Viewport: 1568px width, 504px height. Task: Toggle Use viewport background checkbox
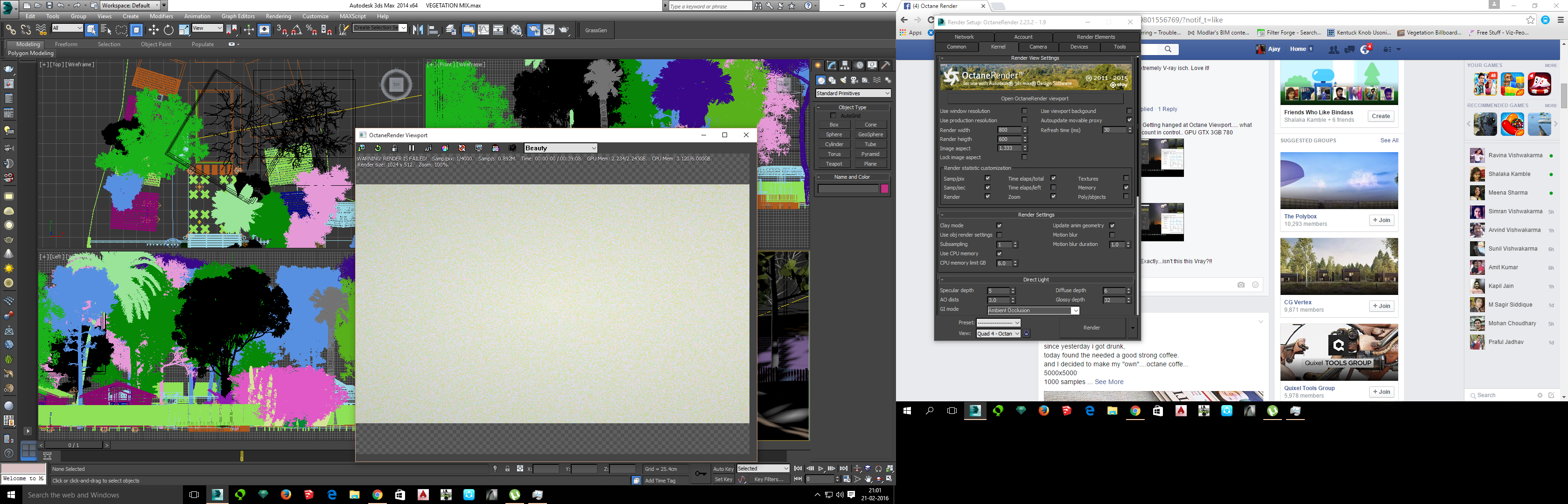[1129, 112]
